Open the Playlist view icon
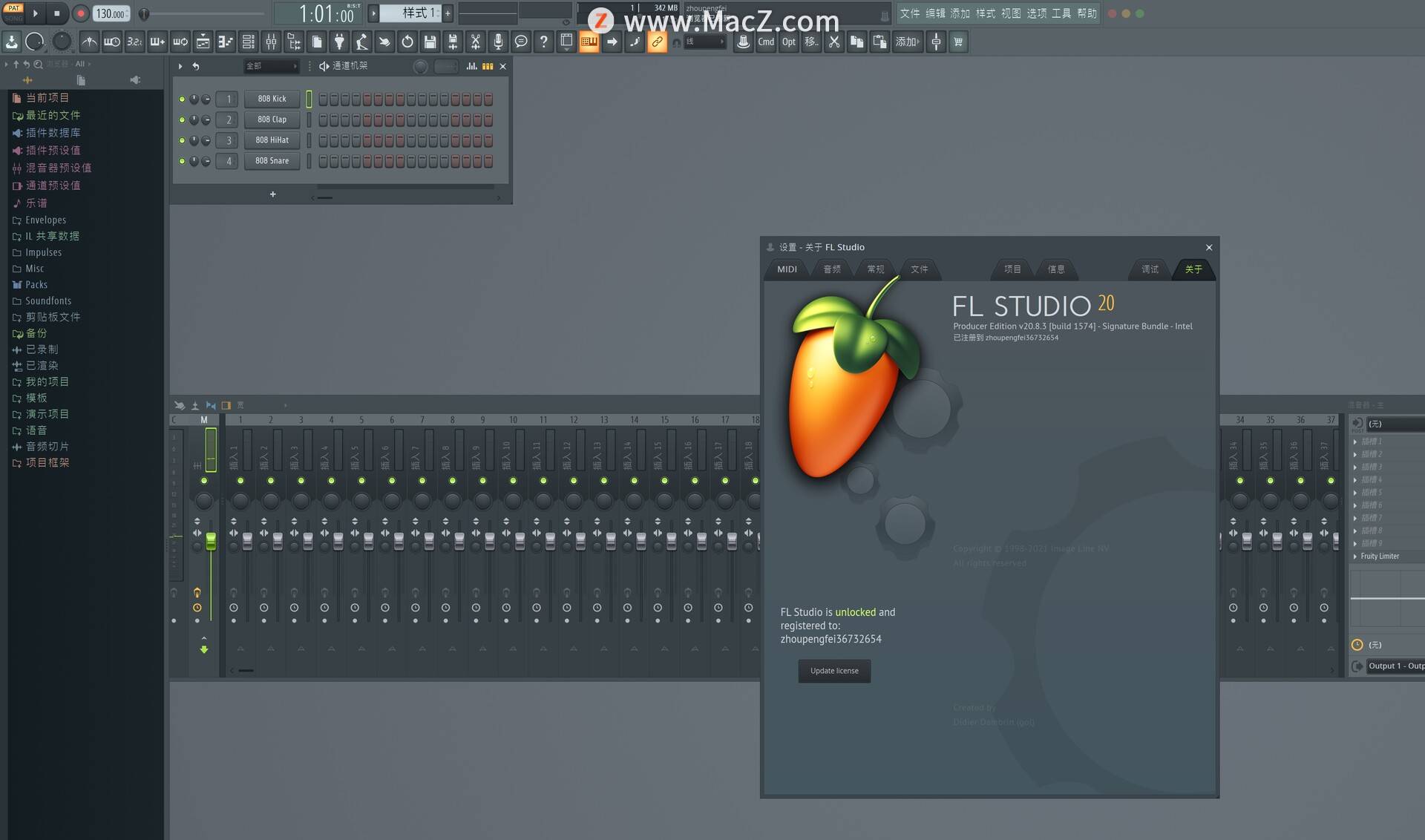Image resolution: width=1425 pixels, height=840 pixels. [203, 42]
